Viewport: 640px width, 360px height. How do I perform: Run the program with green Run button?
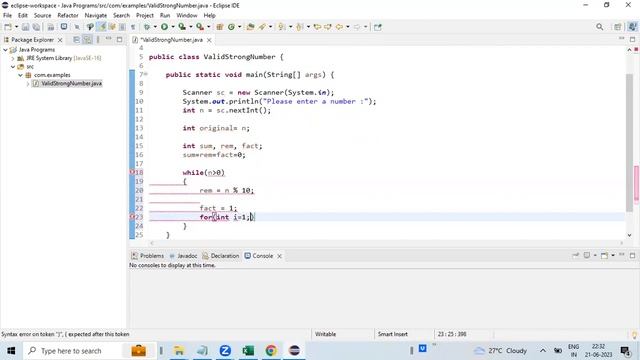tap(164, 27)
